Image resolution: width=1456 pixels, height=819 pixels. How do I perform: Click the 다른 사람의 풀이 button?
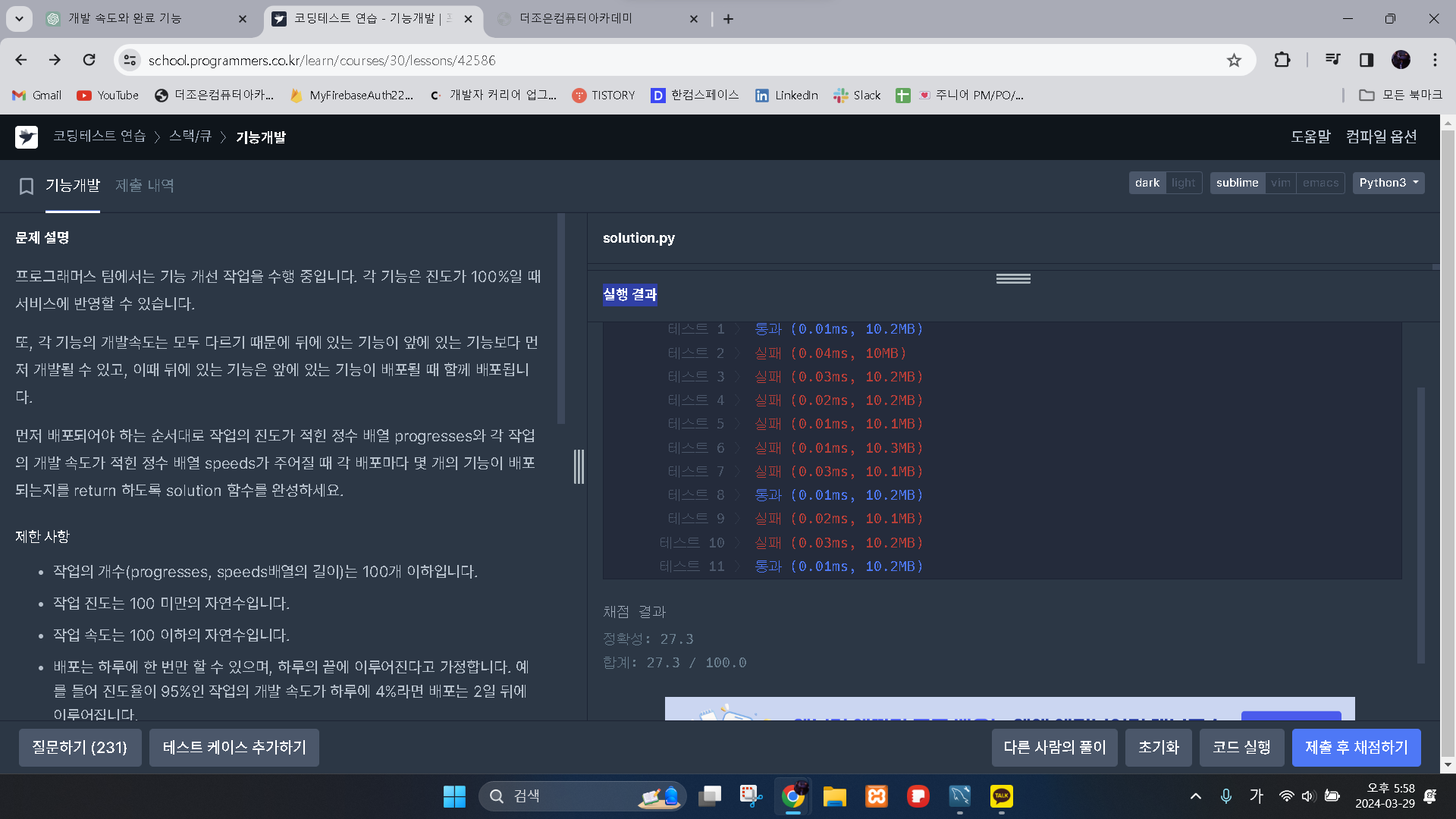[1054, 748]
